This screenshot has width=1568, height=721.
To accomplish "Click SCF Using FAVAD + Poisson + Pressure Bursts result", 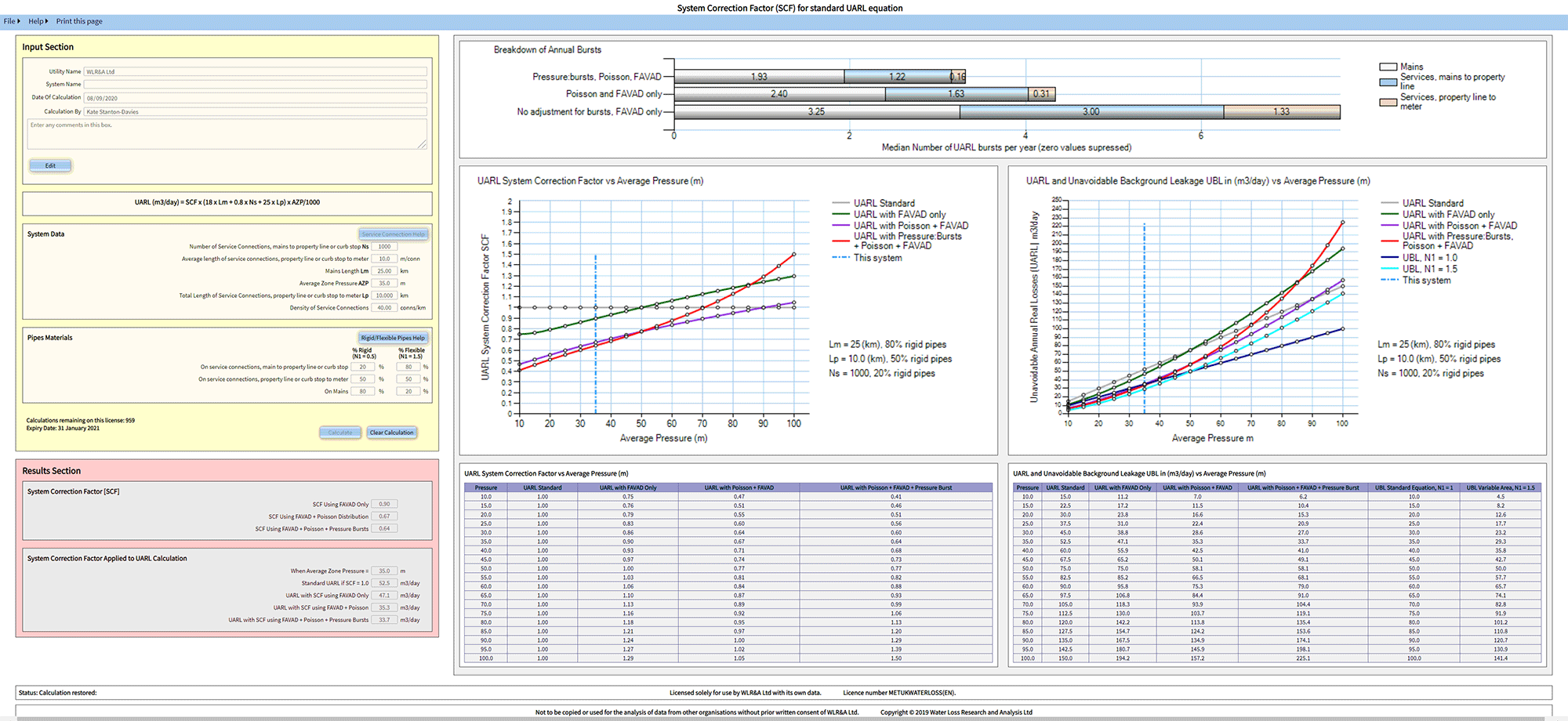I will coord(384,528).
